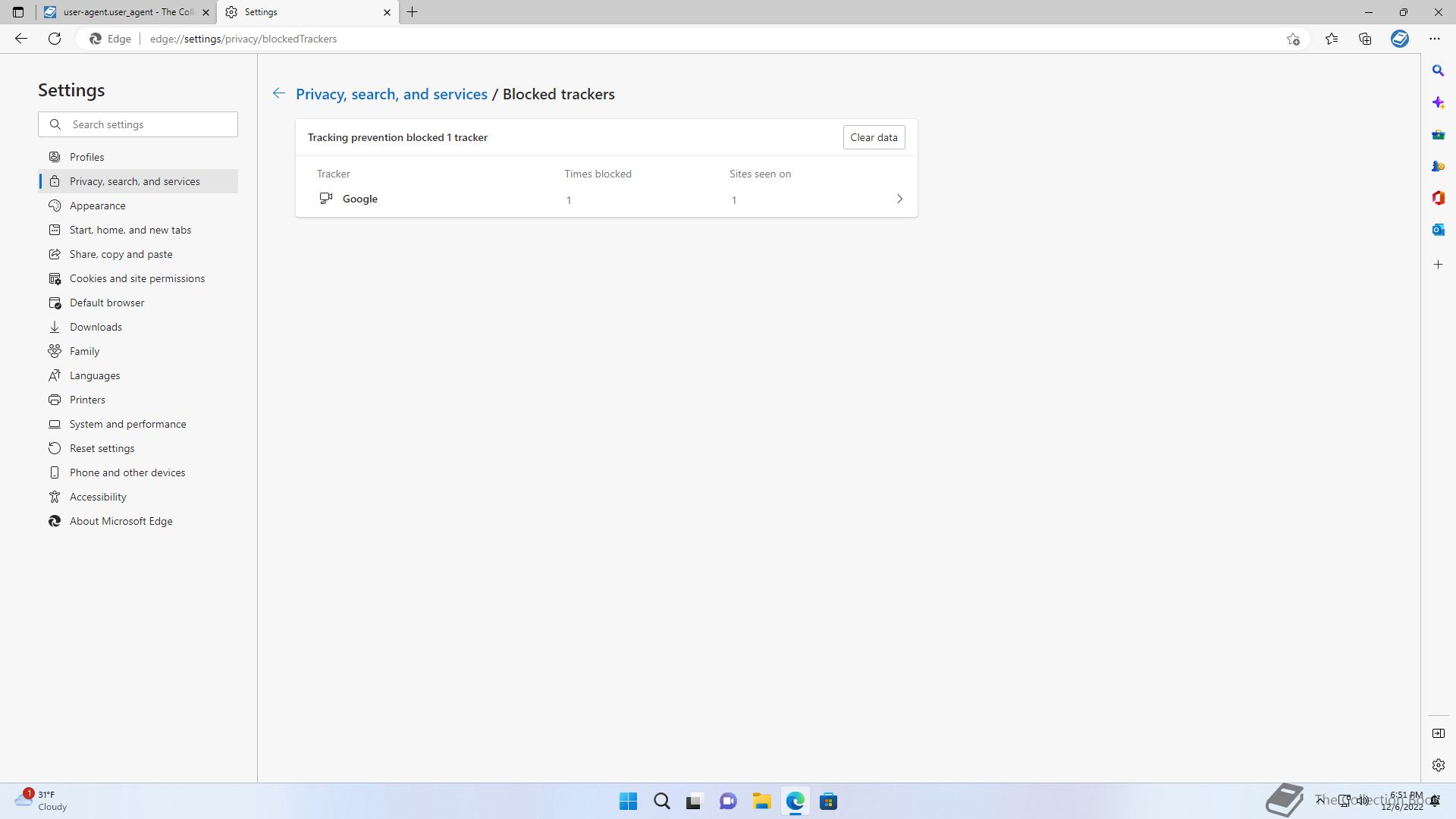Open Office icon in Edge sidebar
The image size is (1456, 819).
click(x=1438, y=198)
